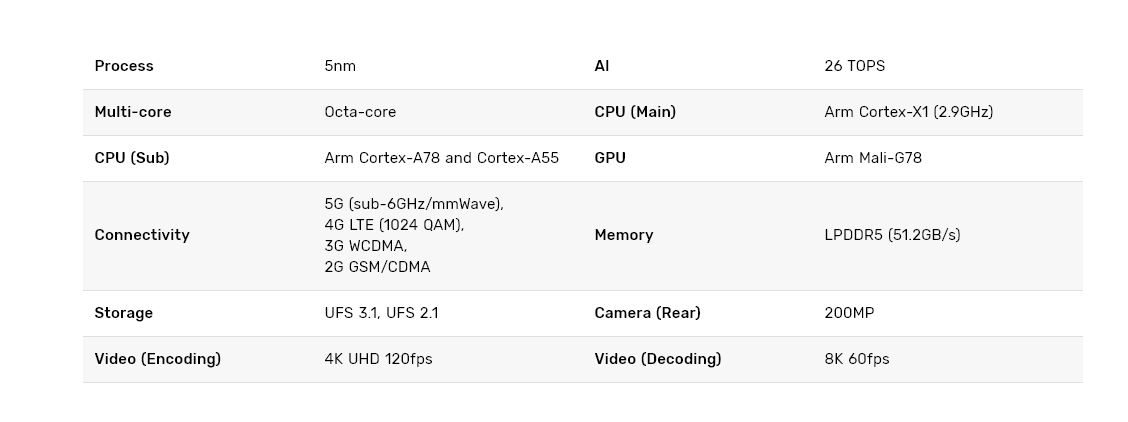Select the 26 TOPS value
The width and height of the screenshot is (1128, 422).
pos(854,66)
